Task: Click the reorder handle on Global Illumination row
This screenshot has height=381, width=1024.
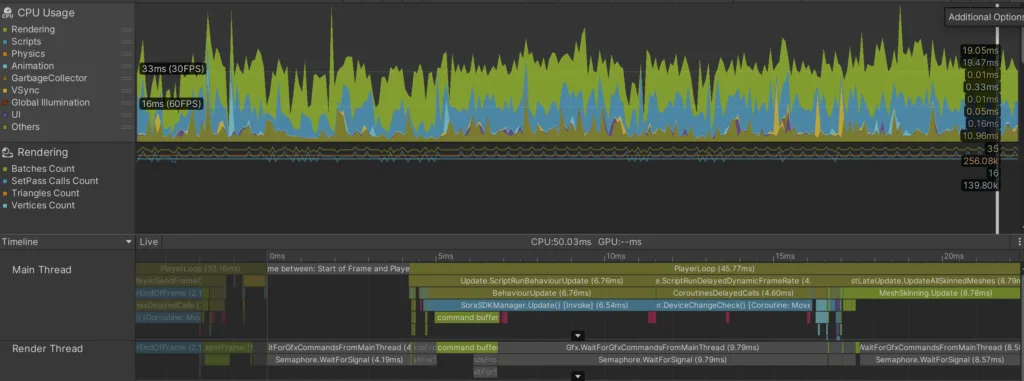Action: (127, 103)
